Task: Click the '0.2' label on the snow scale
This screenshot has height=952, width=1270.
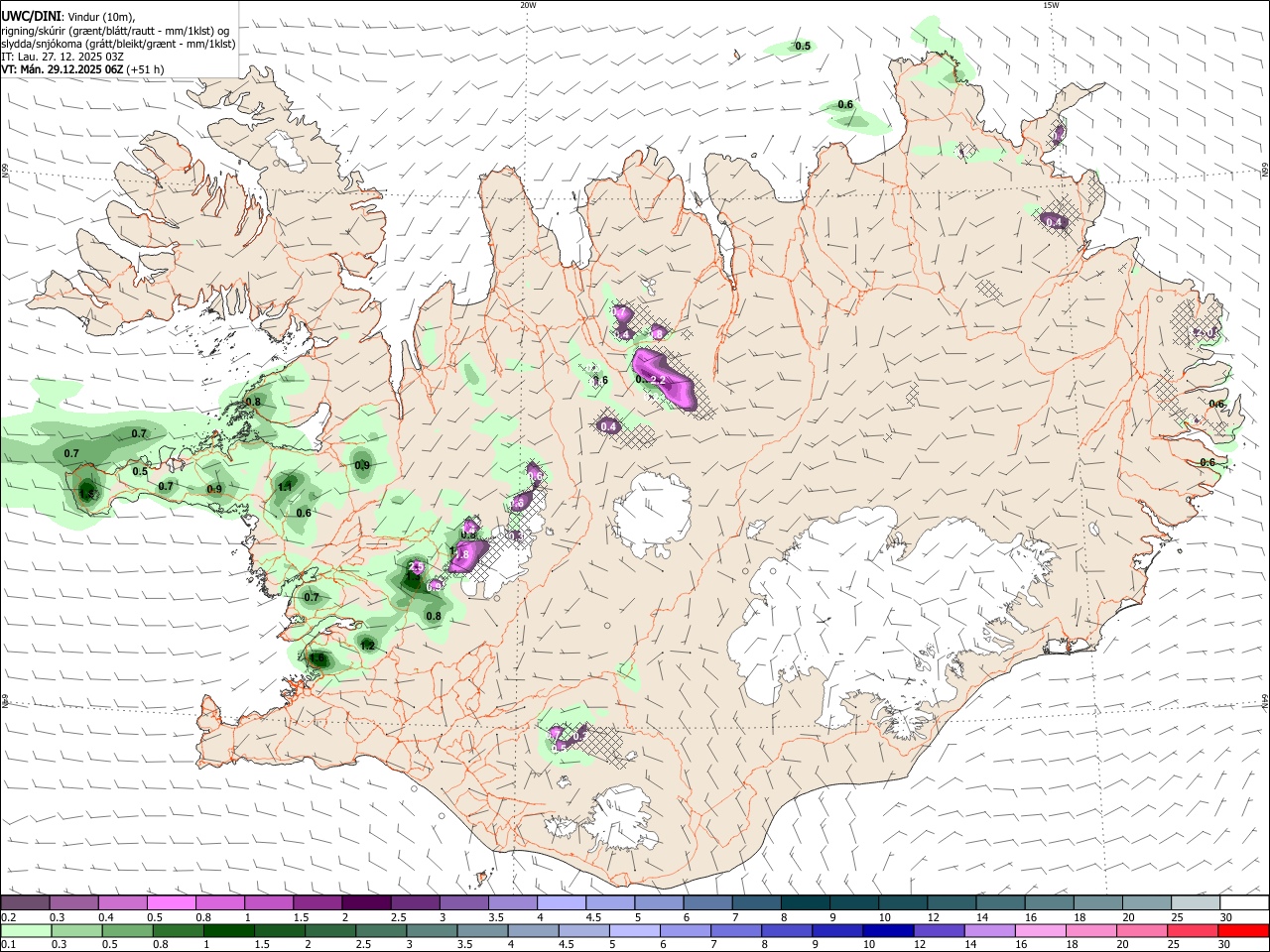Action: tap(8, 917)
